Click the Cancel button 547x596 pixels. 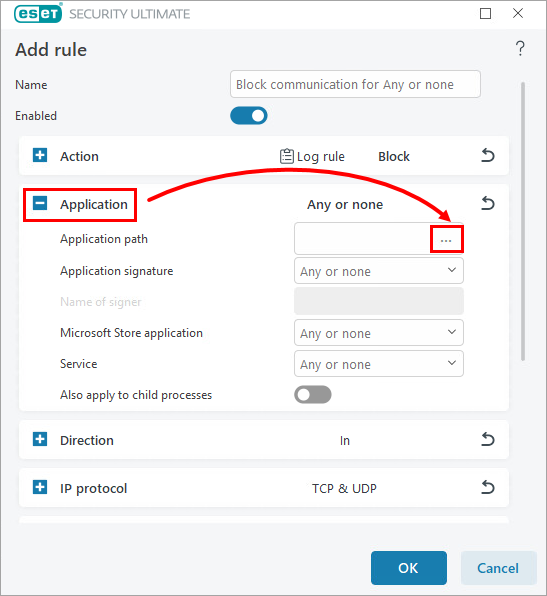click(x=498, y=568)
